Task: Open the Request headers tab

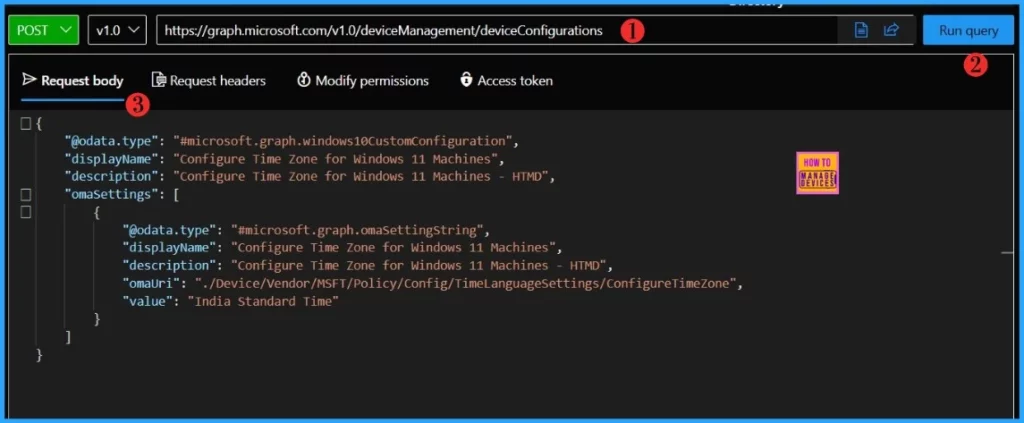Action: pos(209,81)
